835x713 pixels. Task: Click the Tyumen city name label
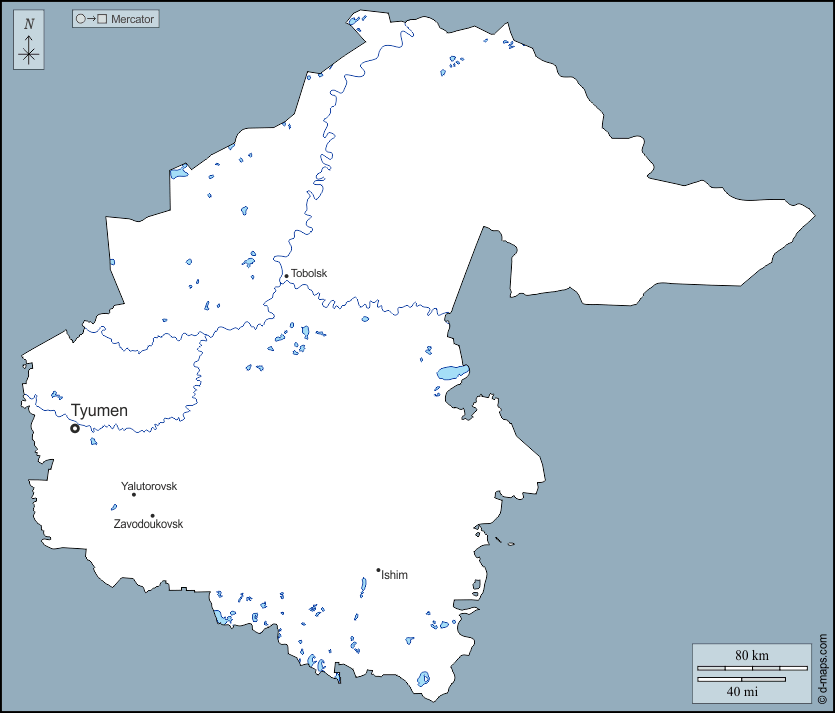tap(99, 410)
